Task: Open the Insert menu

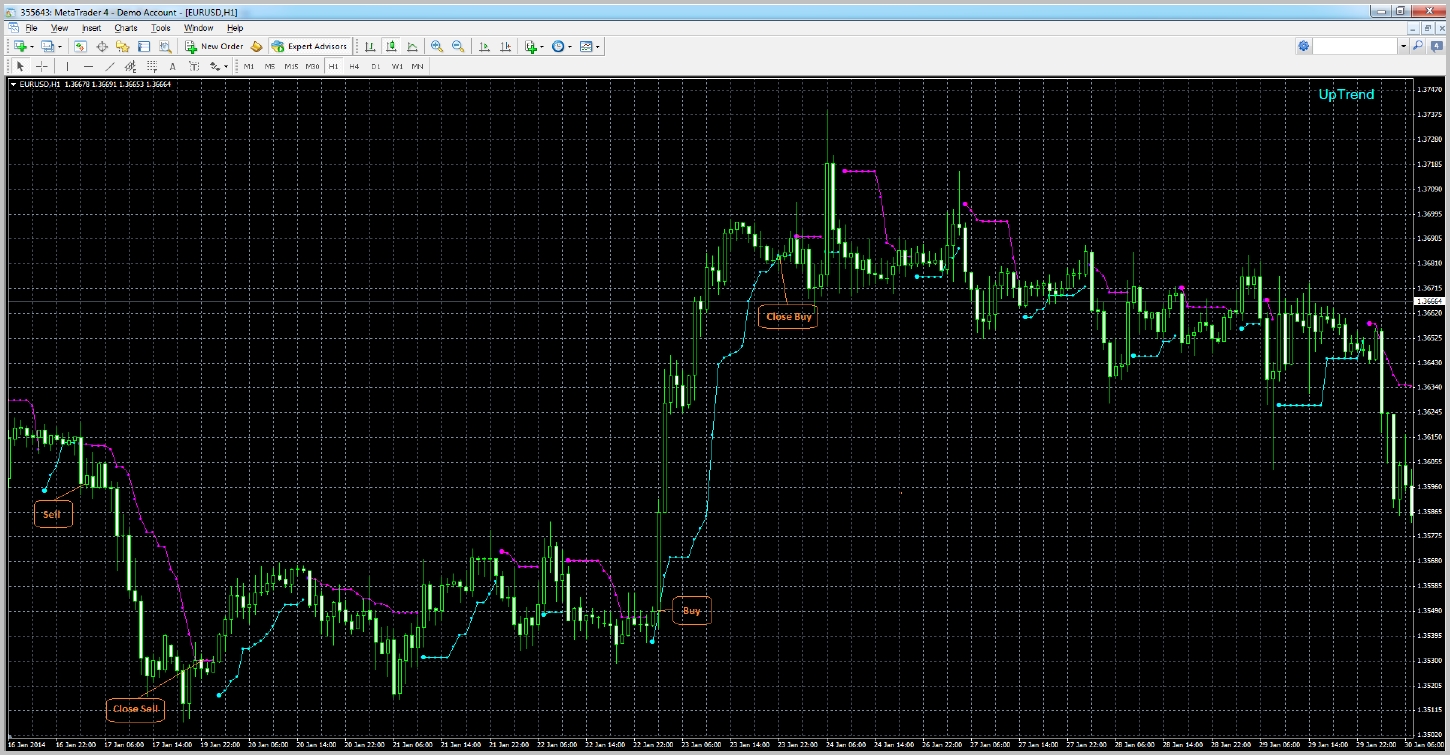Action: pos(91,28)
